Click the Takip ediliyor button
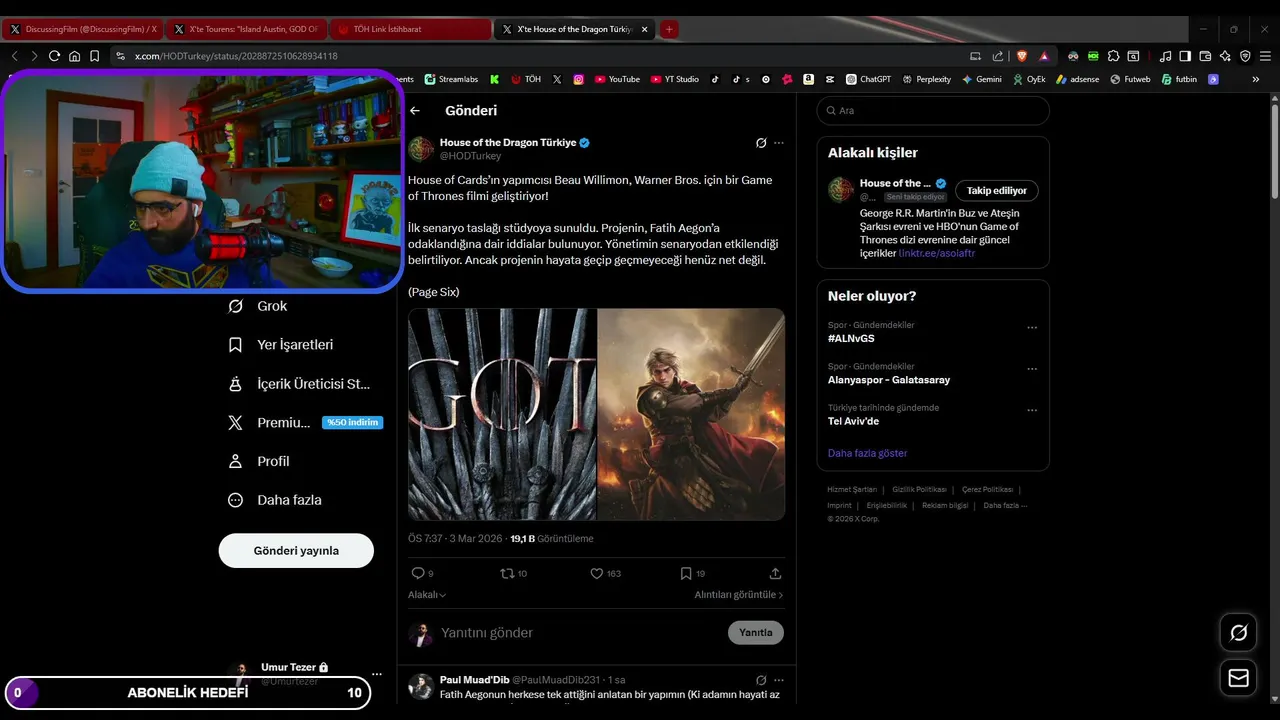The height and width of the screenshot is (720, 1280). [997, 191]
